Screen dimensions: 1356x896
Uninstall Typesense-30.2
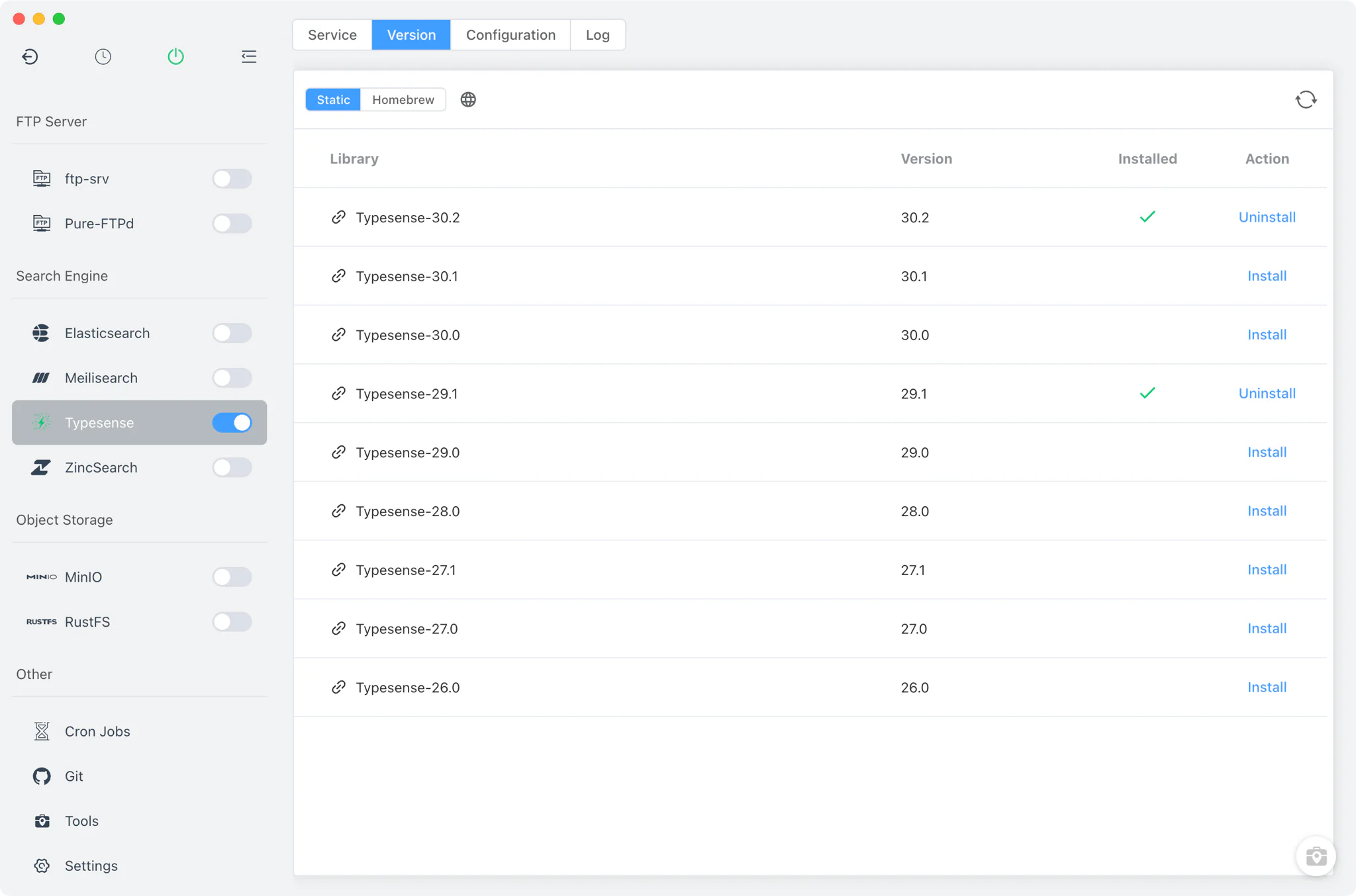pos(1267,217)
